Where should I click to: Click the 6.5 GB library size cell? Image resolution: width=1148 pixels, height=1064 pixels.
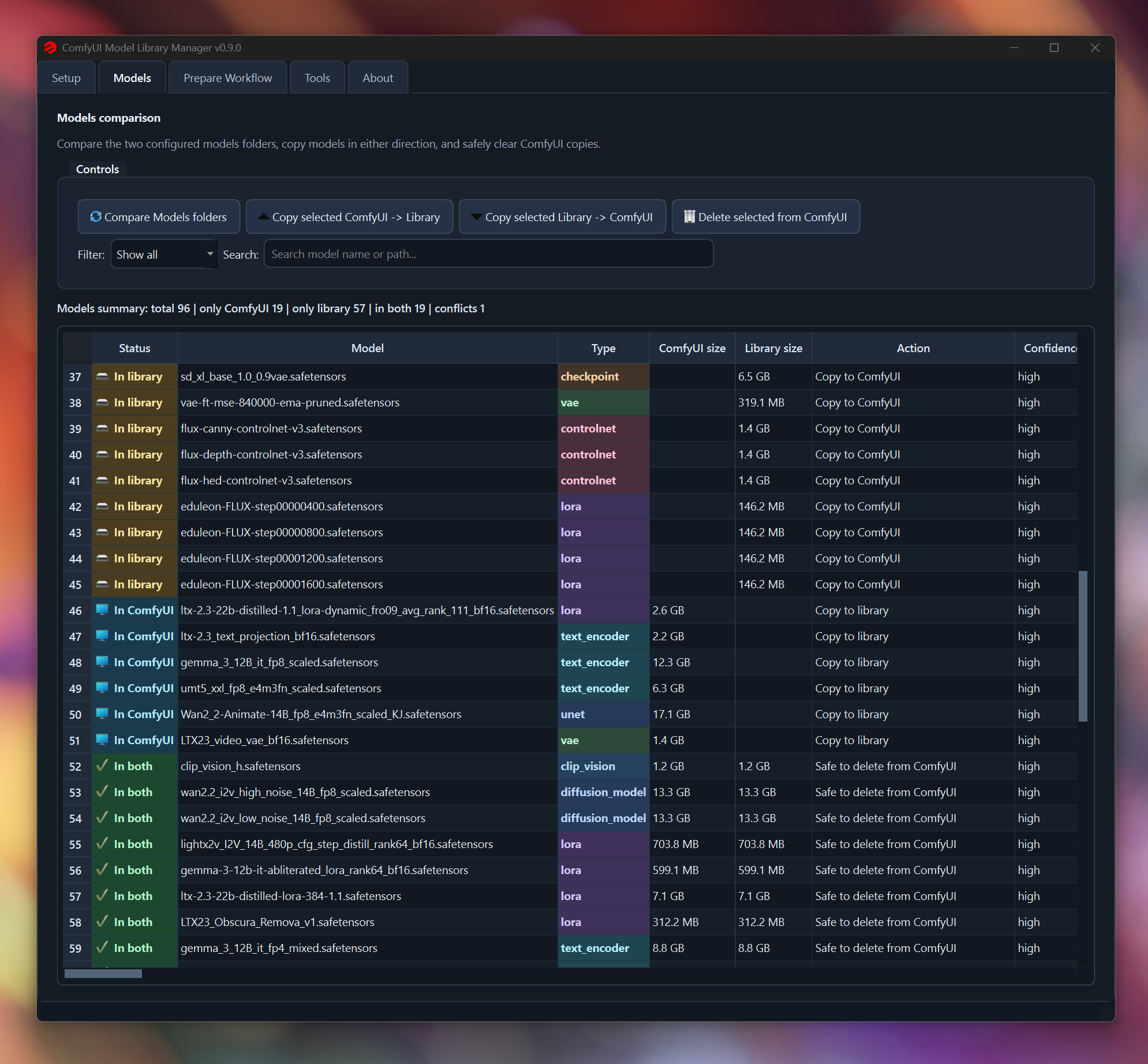pos(773,376)
